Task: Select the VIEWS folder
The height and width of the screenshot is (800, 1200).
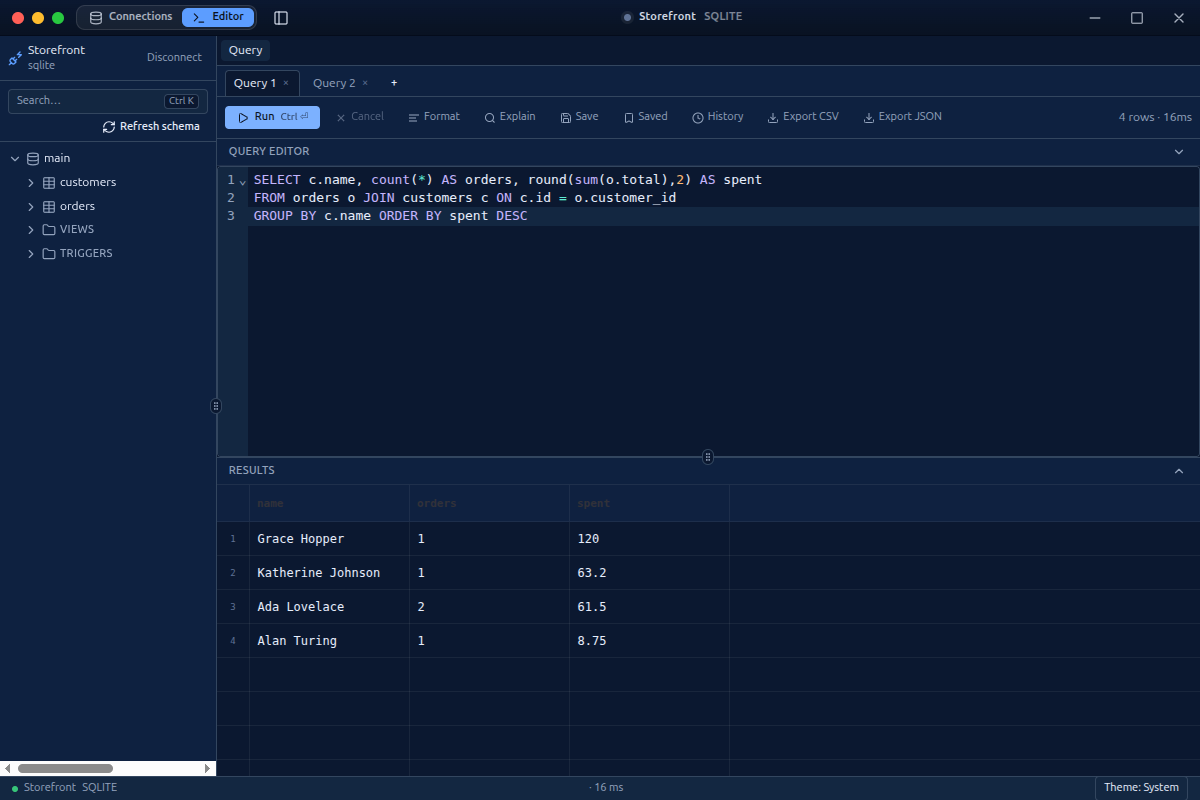Action: [77, 229]
